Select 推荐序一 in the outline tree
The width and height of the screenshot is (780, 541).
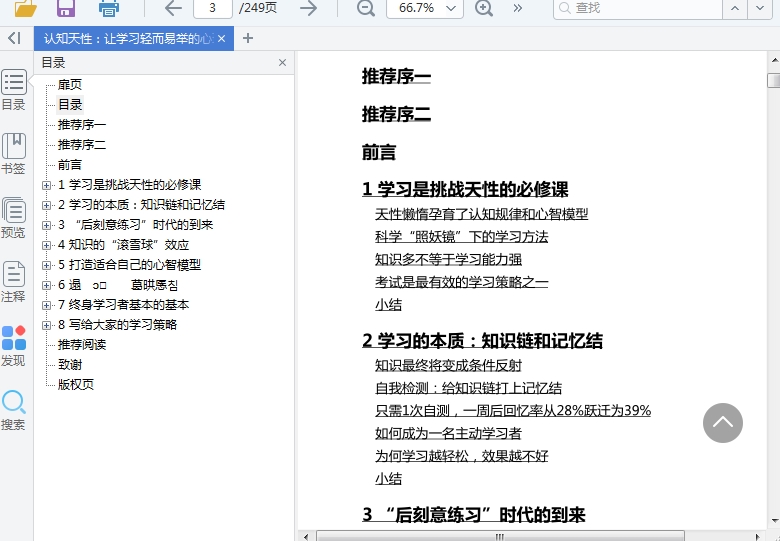click(x=82, y=124)
